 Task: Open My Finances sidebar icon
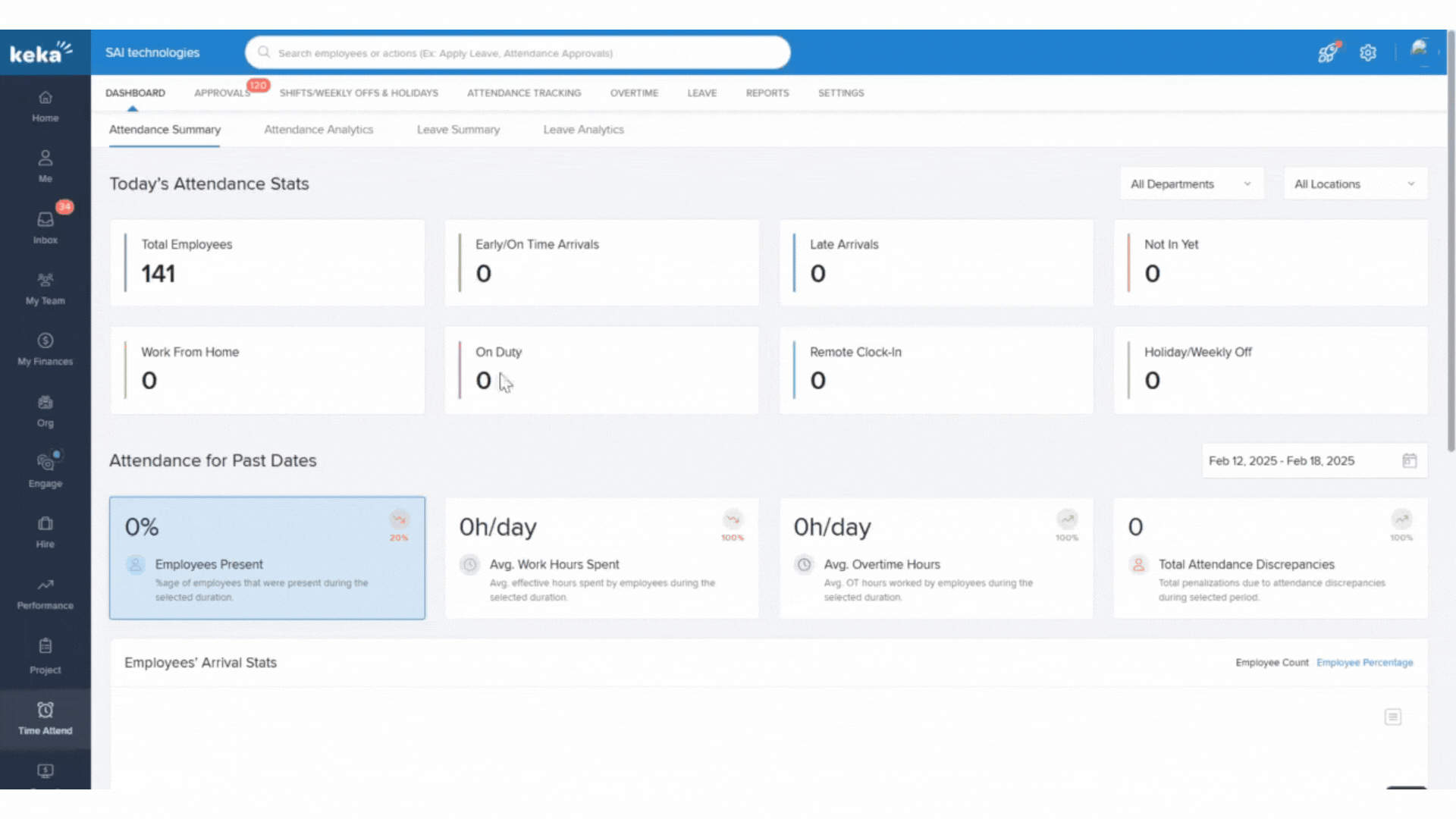click(x=45, y=348)
